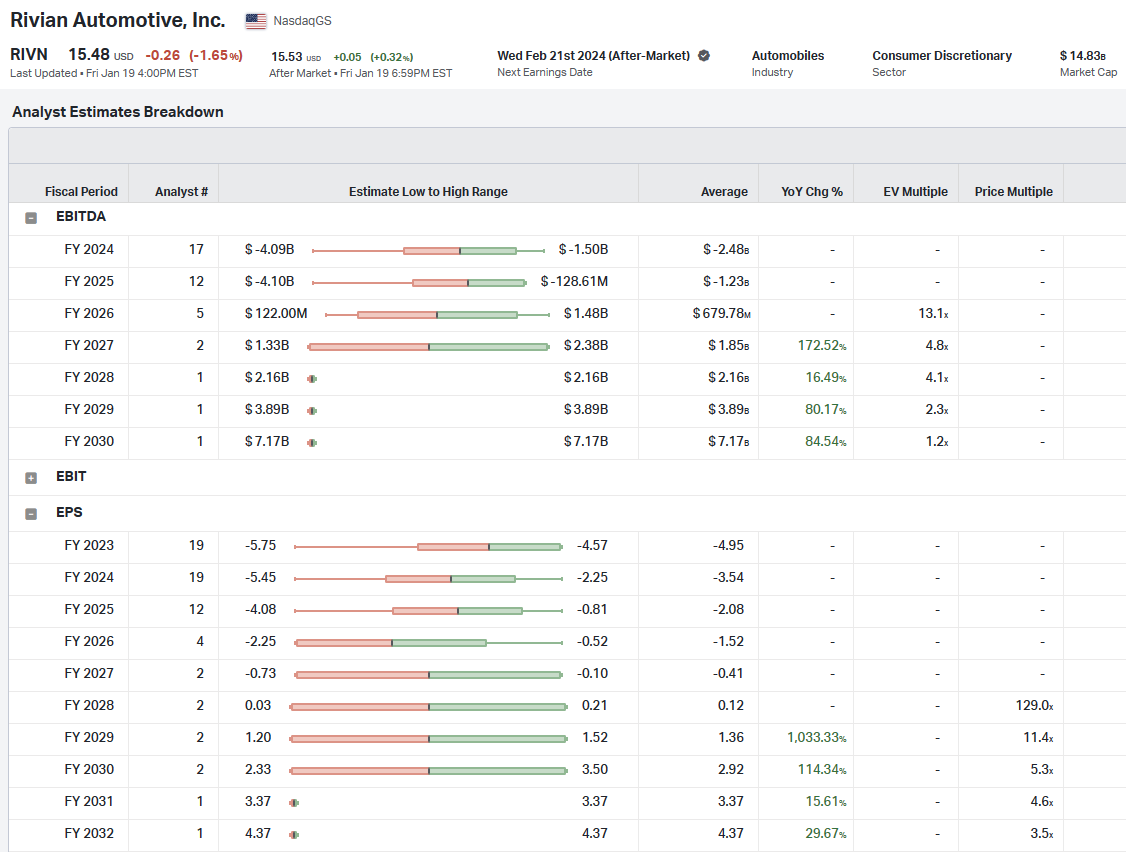Collapse the EPS section
The width and height of the screenshot is (1126, 852).
click(31, 514)
